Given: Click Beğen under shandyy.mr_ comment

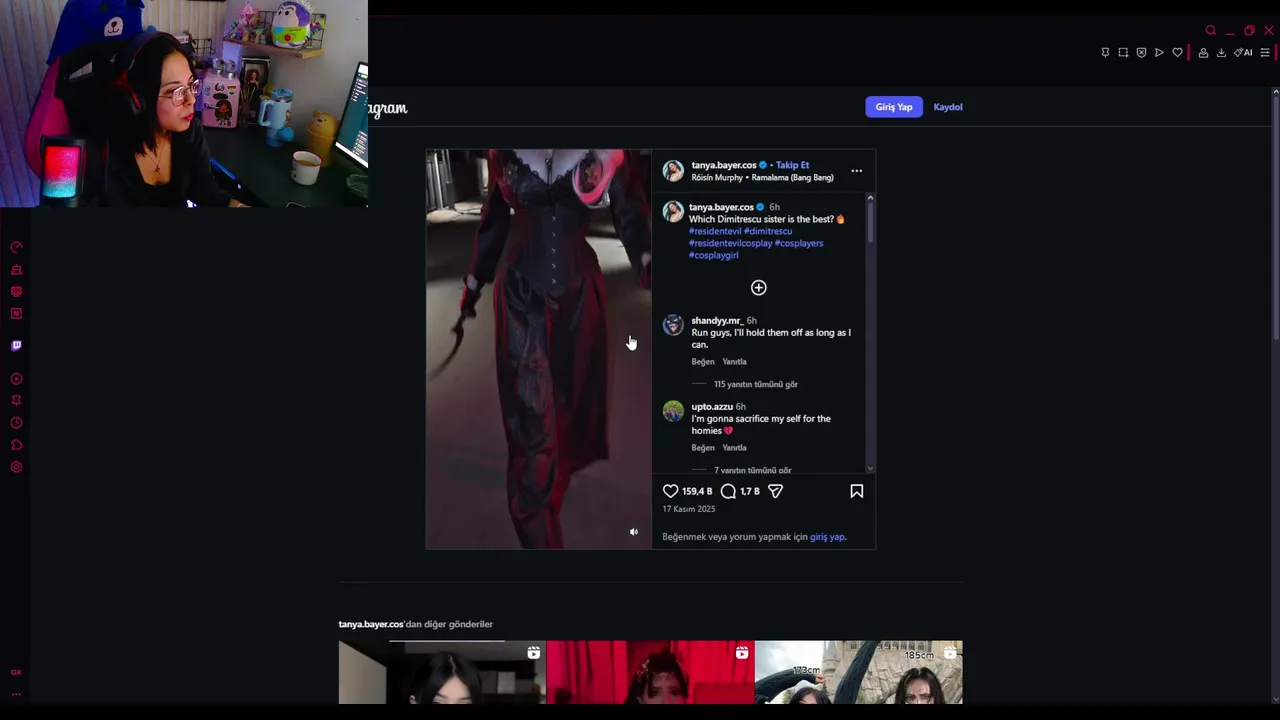Looking at the screenshot, I should (x=703, y=362).
